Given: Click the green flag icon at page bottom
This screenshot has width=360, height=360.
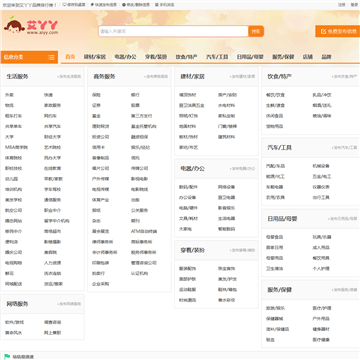Looking at the screenshot, I should point(7,356).
